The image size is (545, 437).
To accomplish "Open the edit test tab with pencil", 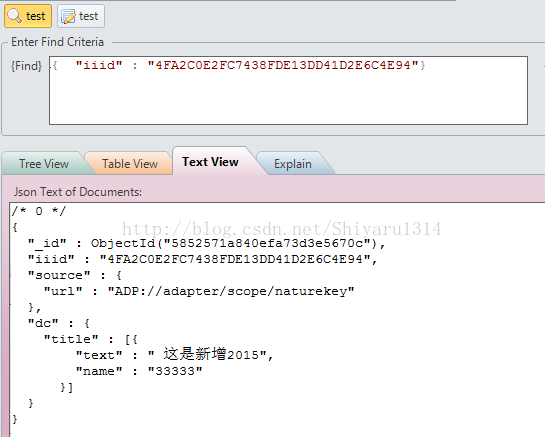I will tap(81, 16).
